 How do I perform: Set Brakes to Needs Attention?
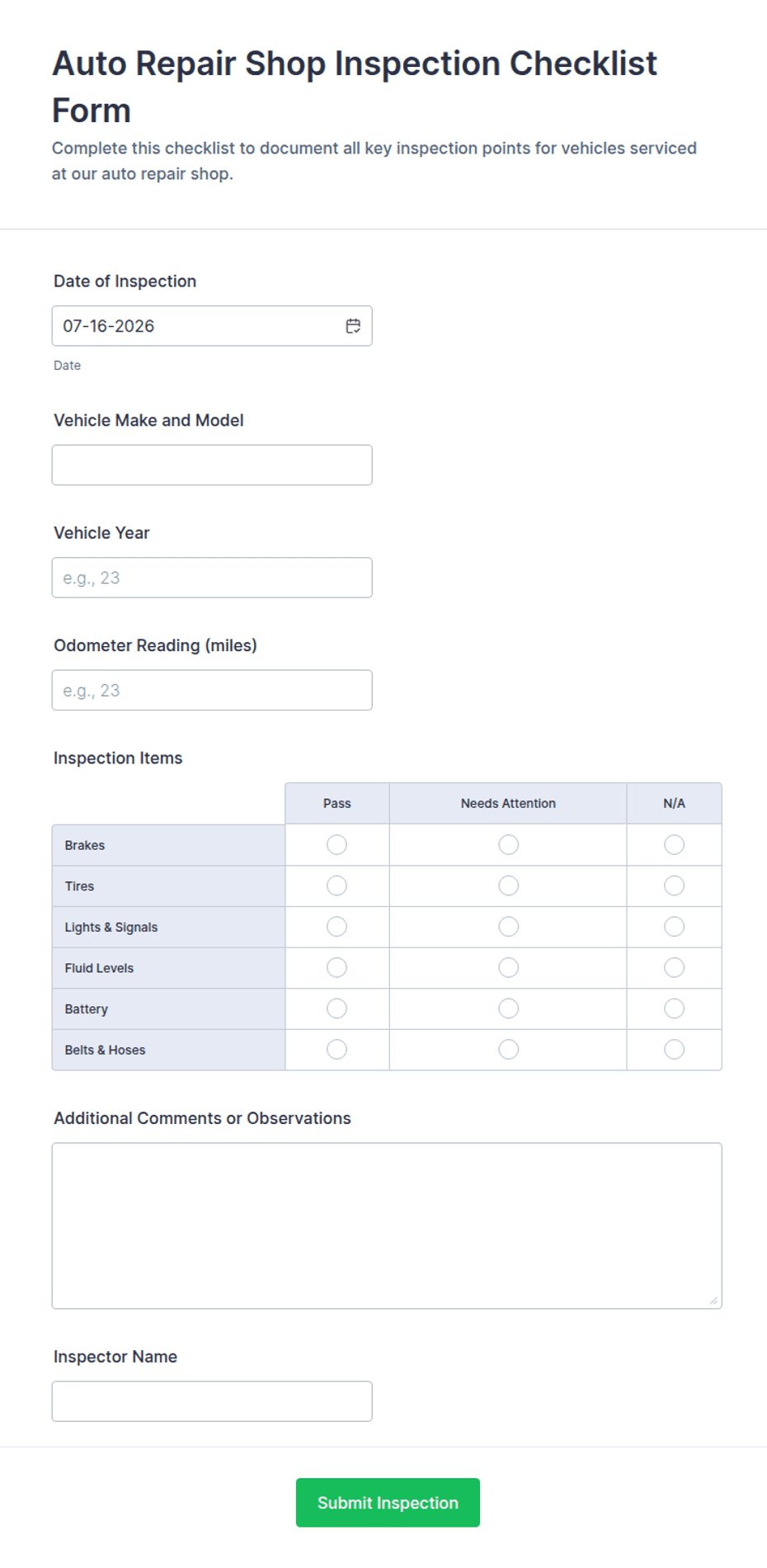point(508,844)
